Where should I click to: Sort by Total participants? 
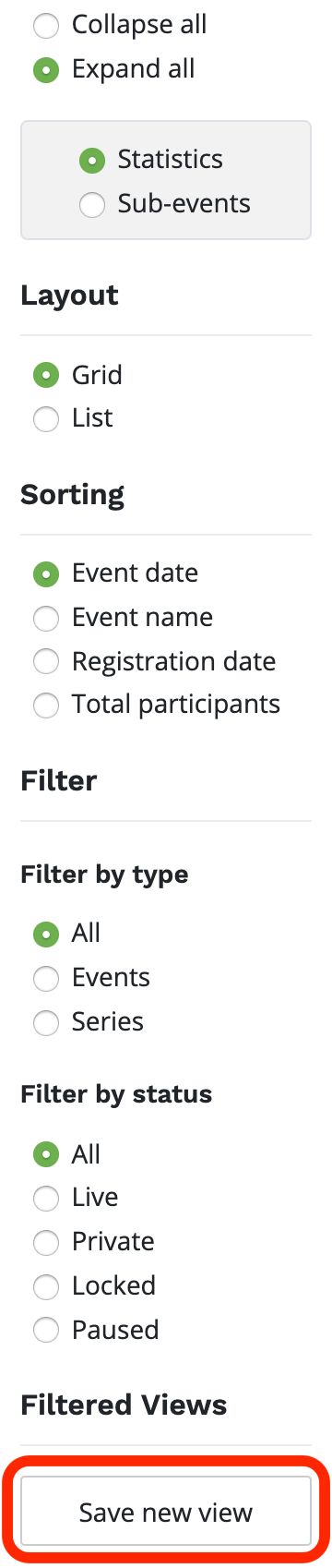[46, 706]
